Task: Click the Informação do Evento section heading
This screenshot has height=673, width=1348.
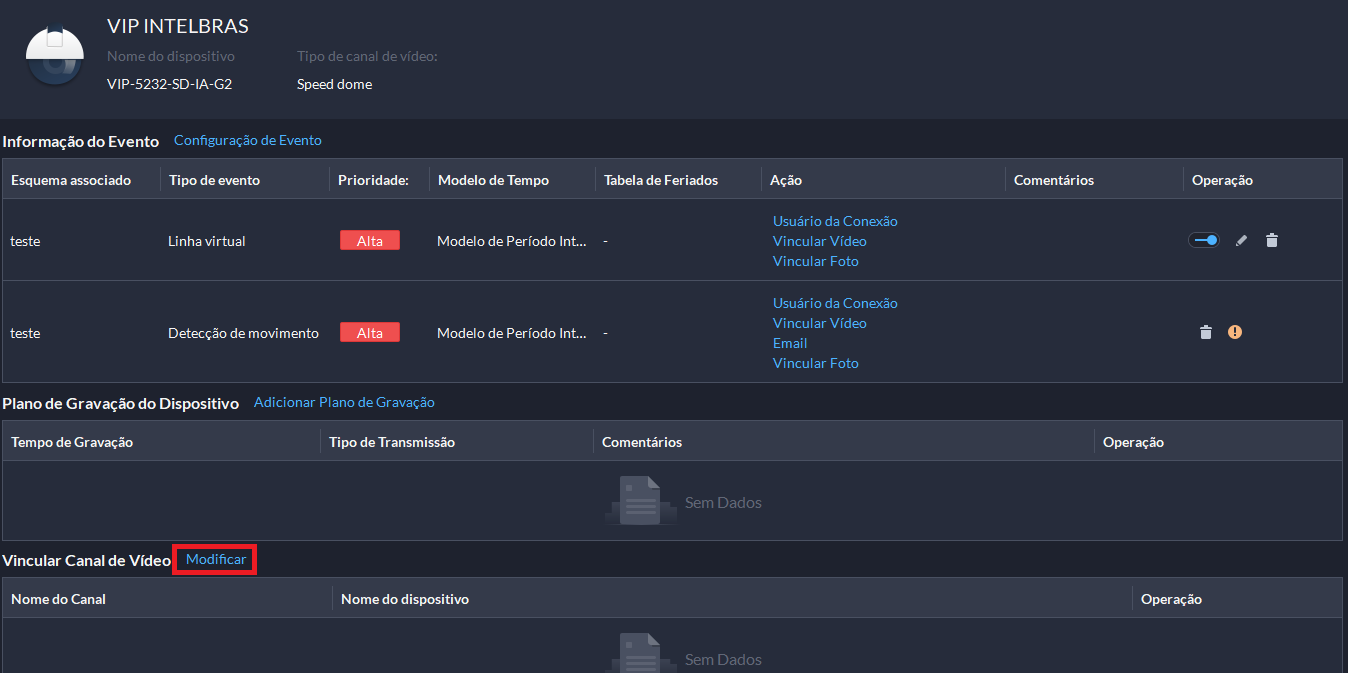Action: (80, 141)
